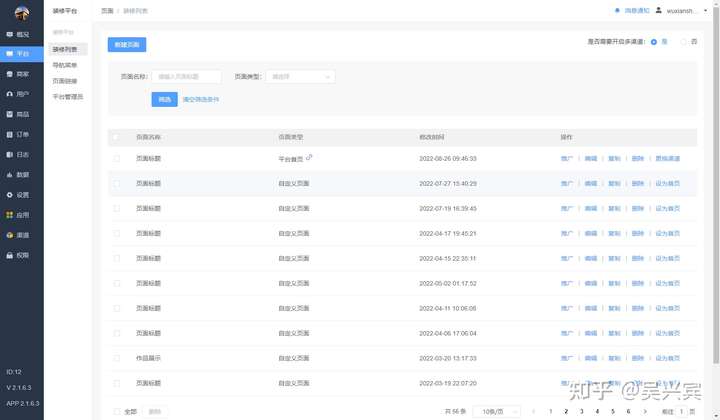Open the 商家 merchant sidebar icon
720x420 pixels.
pos(10,74)
